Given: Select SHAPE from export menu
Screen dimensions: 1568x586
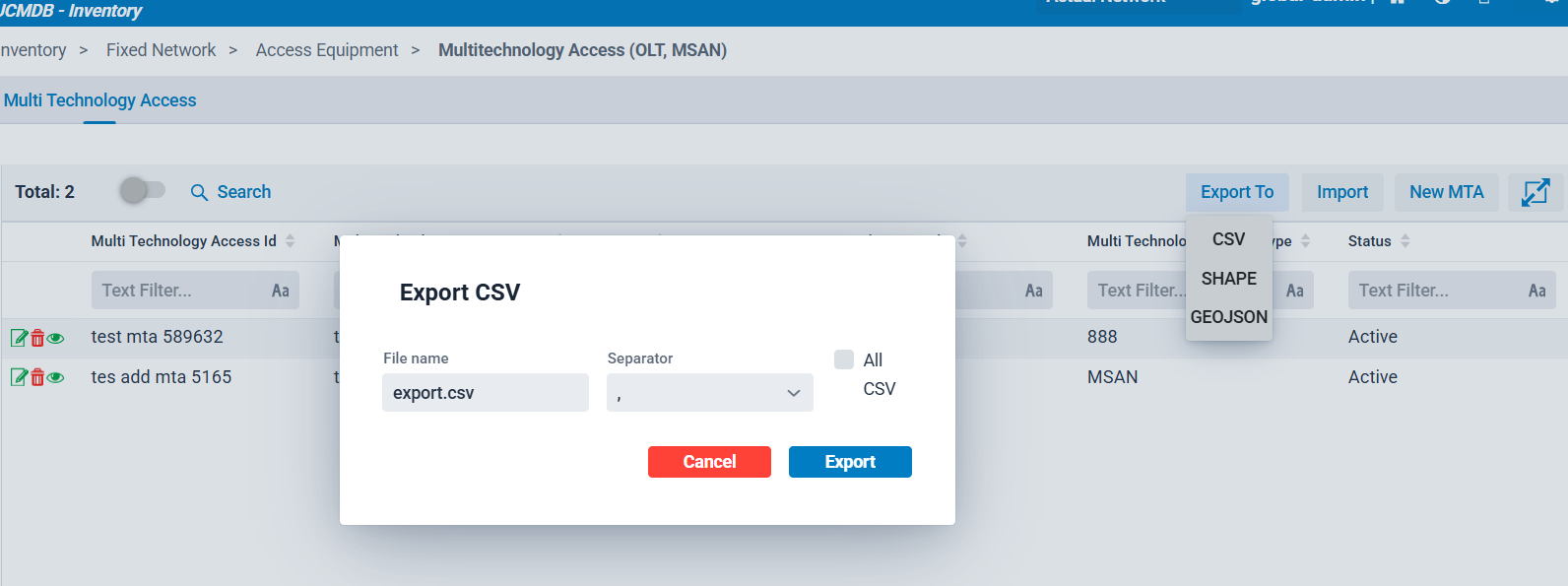Looking at the screenshot, I should click(x=1228, y=279).
